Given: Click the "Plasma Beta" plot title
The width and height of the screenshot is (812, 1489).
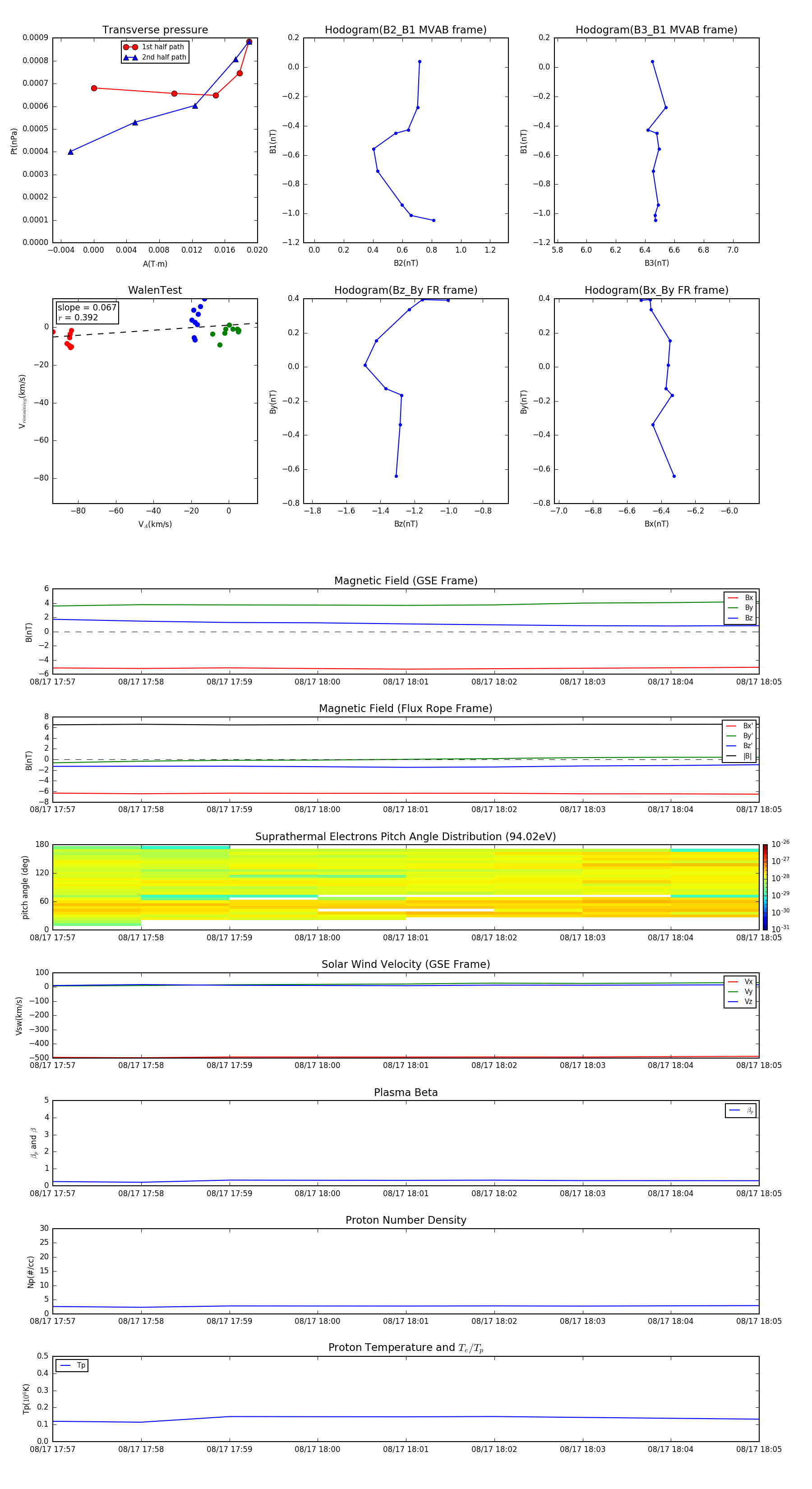Looking at the screenshot, I should tap(406, 1092).
